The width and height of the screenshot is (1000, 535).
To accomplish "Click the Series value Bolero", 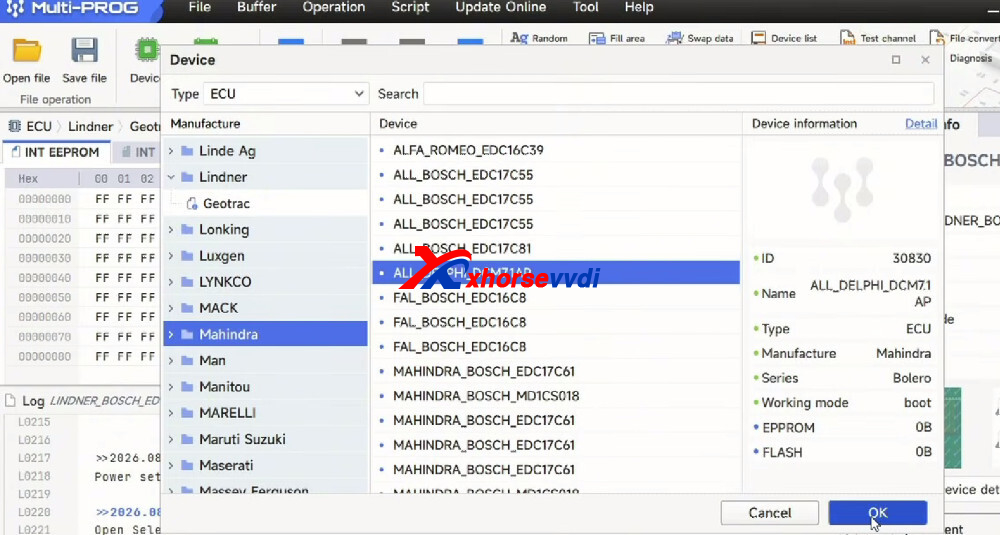I will (x=912, y=378).
